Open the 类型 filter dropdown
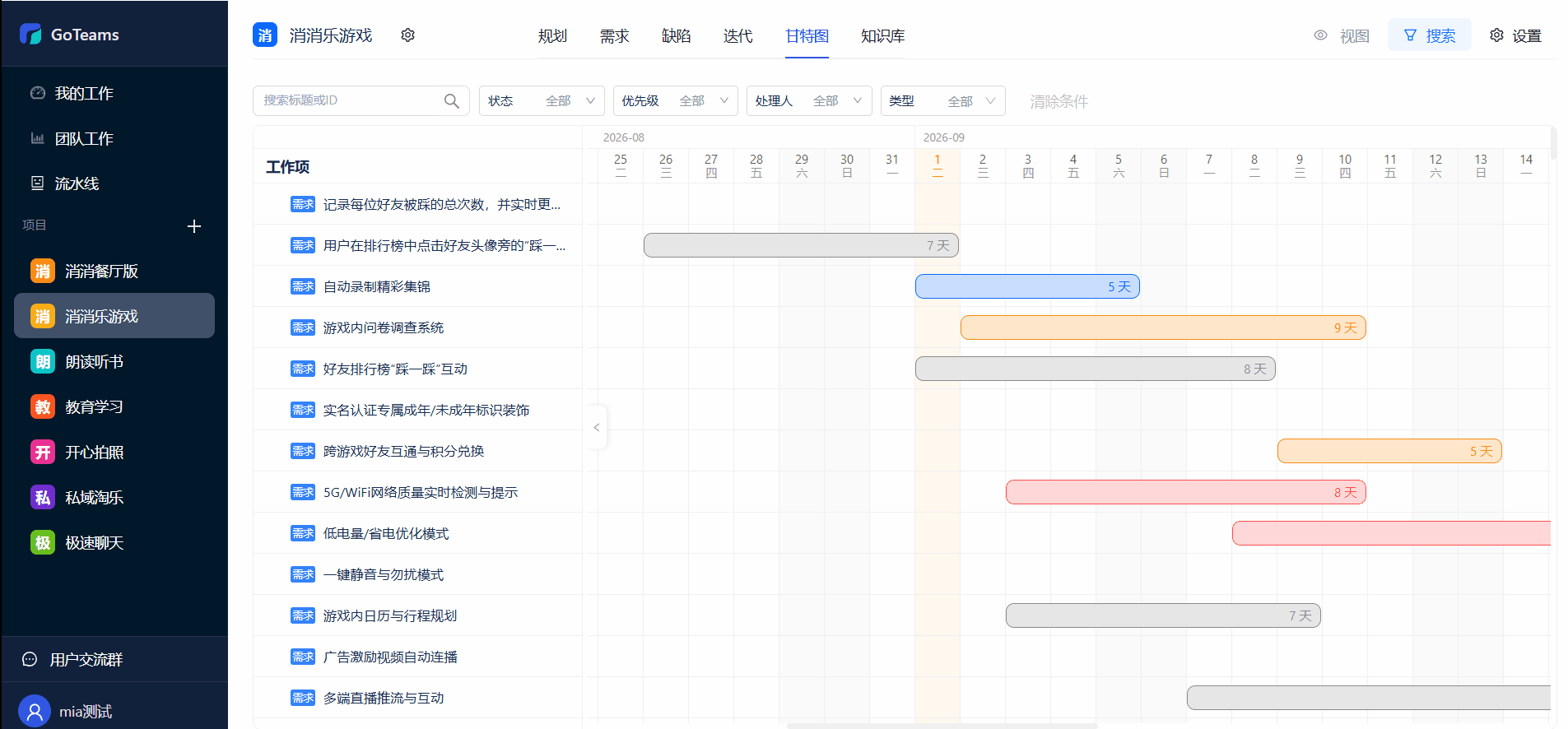The width and height of the screenshot is (1568, 729). [943, 100]
